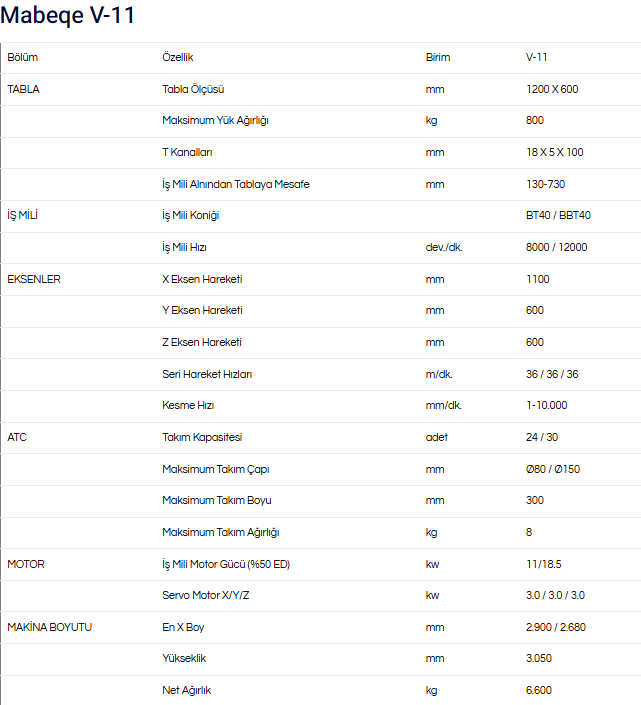Select the MAKİNA BOYUTU section label
This screenshot has height=705, width=641.
click(x=49, y=627)
